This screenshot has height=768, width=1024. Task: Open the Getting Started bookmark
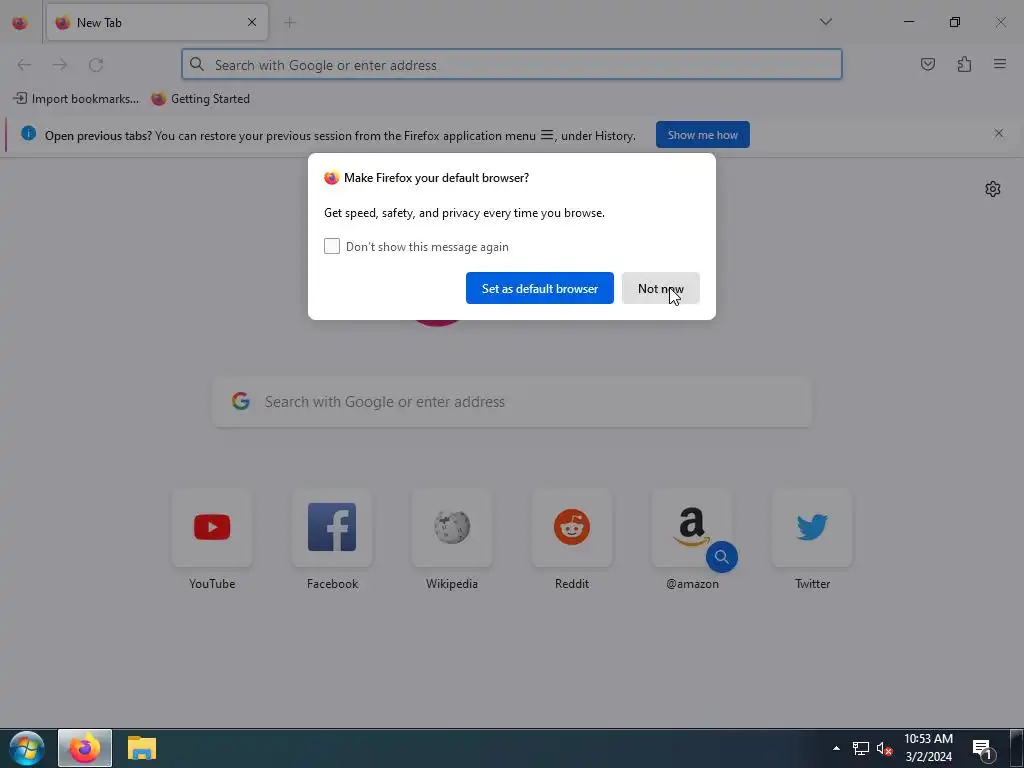(x=200, y=99)
